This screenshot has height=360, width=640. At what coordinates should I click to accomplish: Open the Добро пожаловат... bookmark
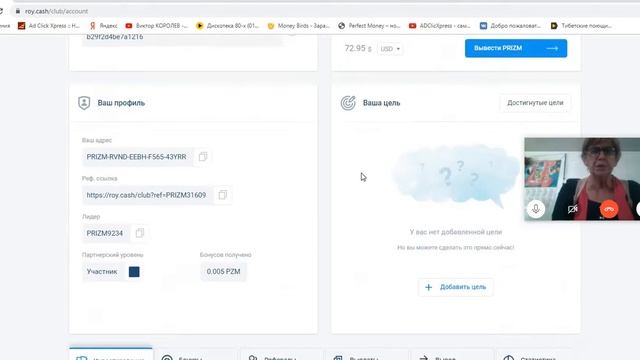(510, 26)
